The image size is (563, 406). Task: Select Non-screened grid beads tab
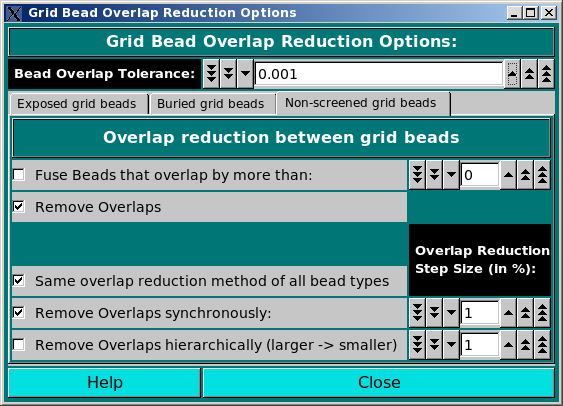coord(363,103)
